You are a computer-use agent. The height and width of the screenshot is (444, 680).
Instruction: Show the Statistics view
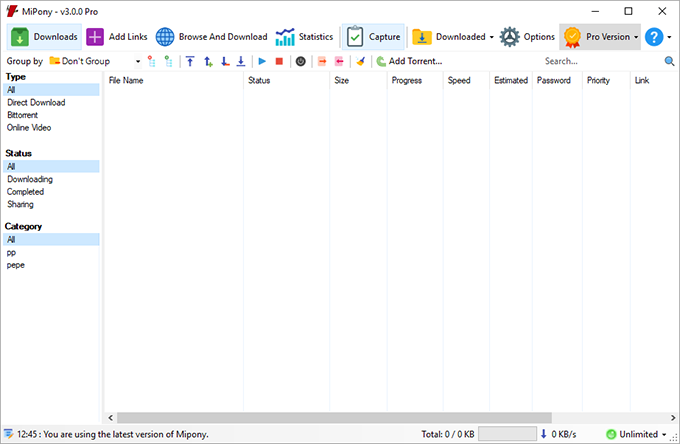304,37
